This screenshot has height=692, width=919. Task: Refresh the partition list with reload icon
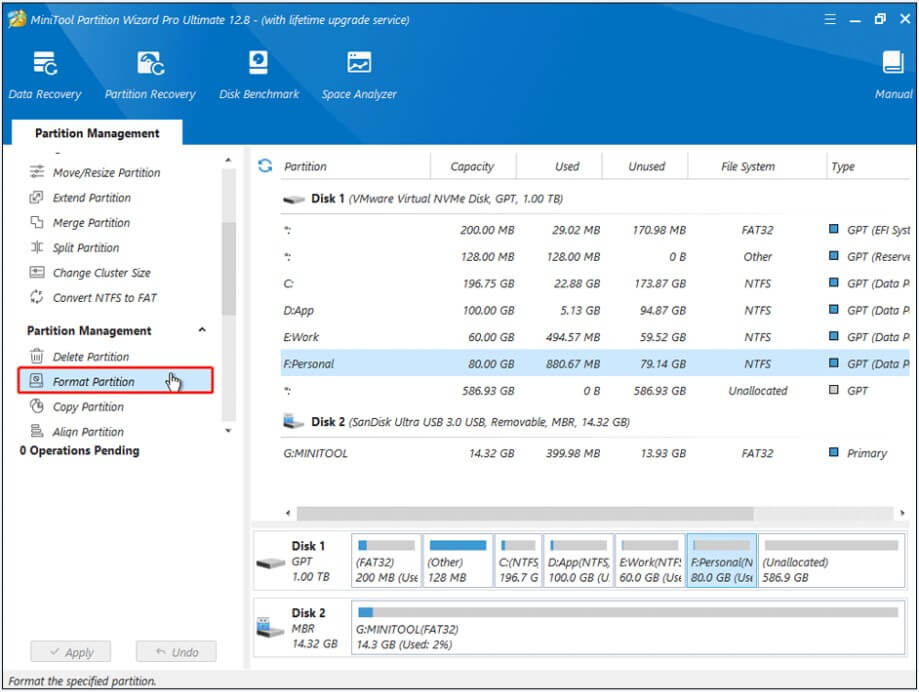click(265, 166)
